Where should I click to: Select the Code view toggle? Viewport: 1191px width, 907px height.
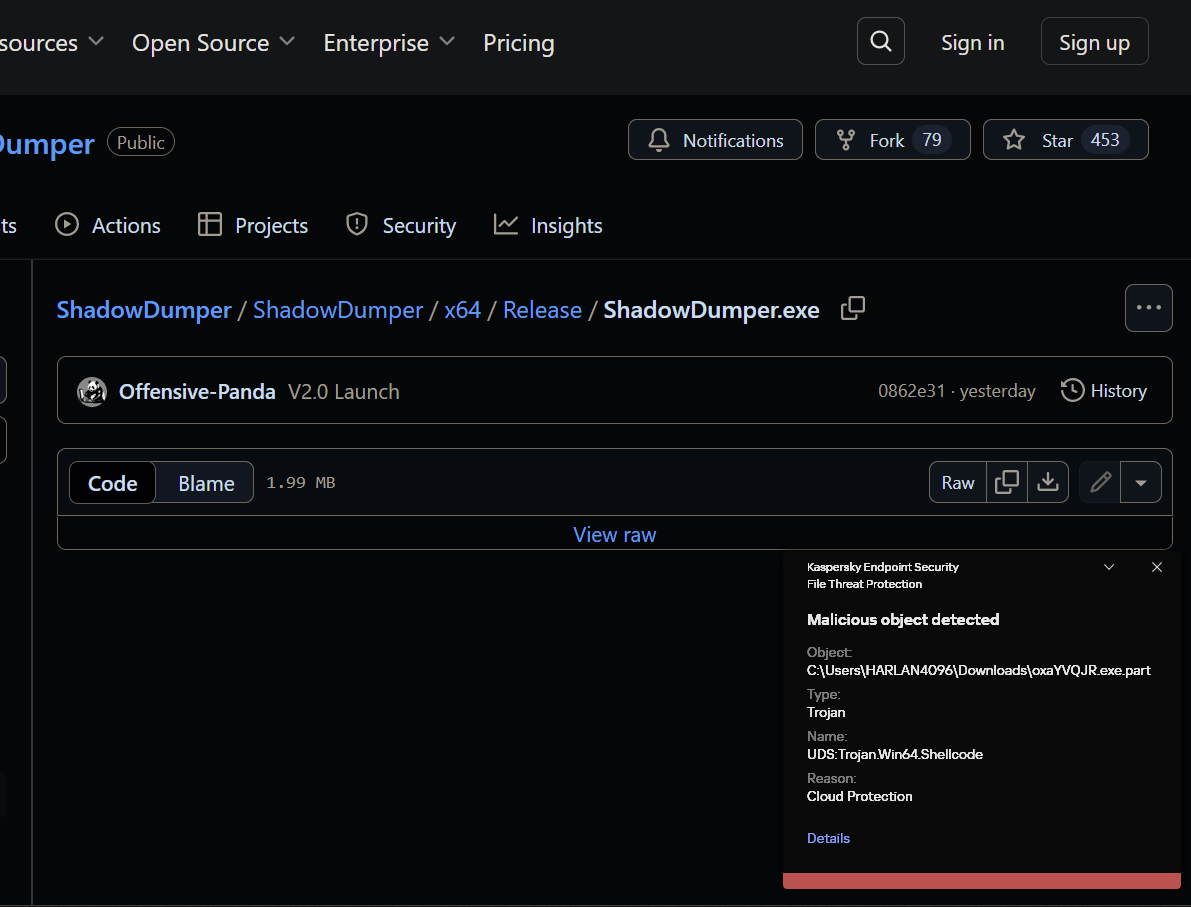pos(113,483)
